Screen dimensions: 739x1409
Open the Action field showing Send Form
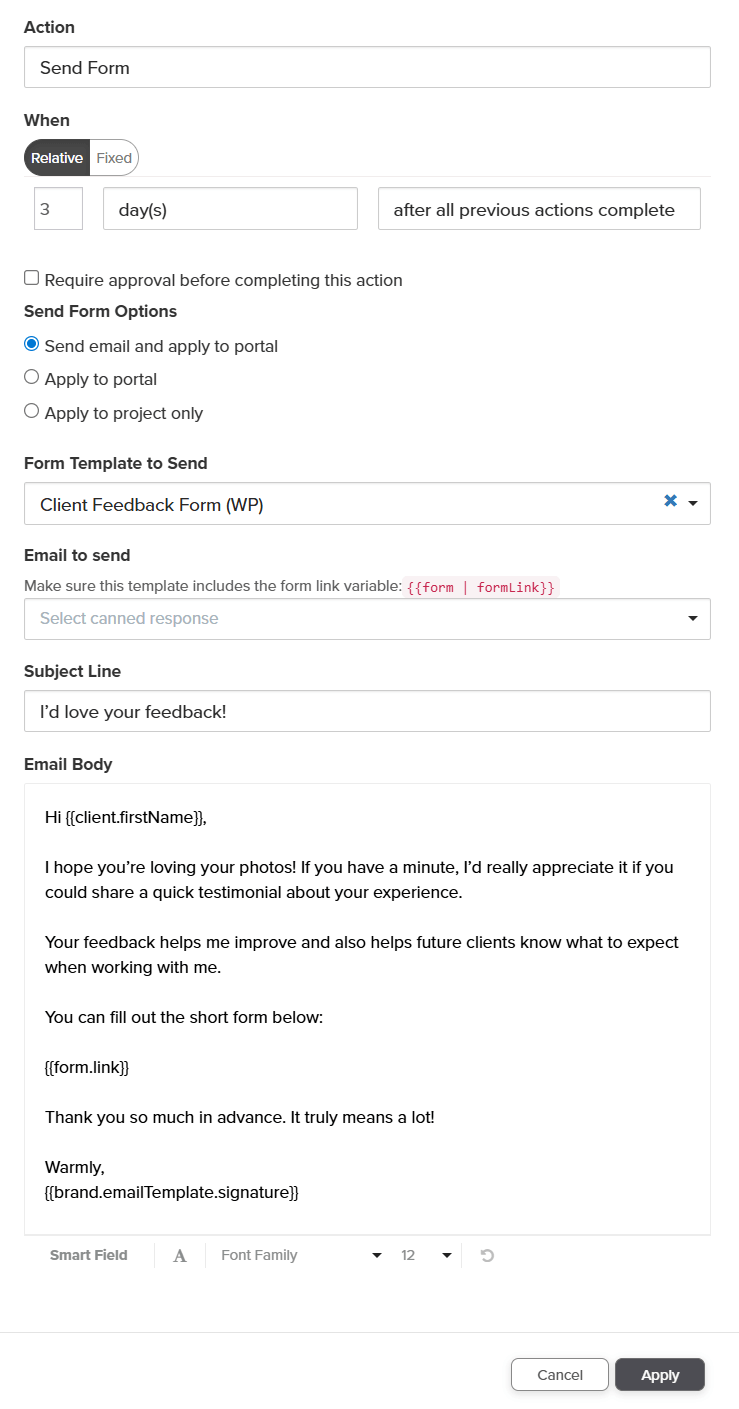(367, 68)
